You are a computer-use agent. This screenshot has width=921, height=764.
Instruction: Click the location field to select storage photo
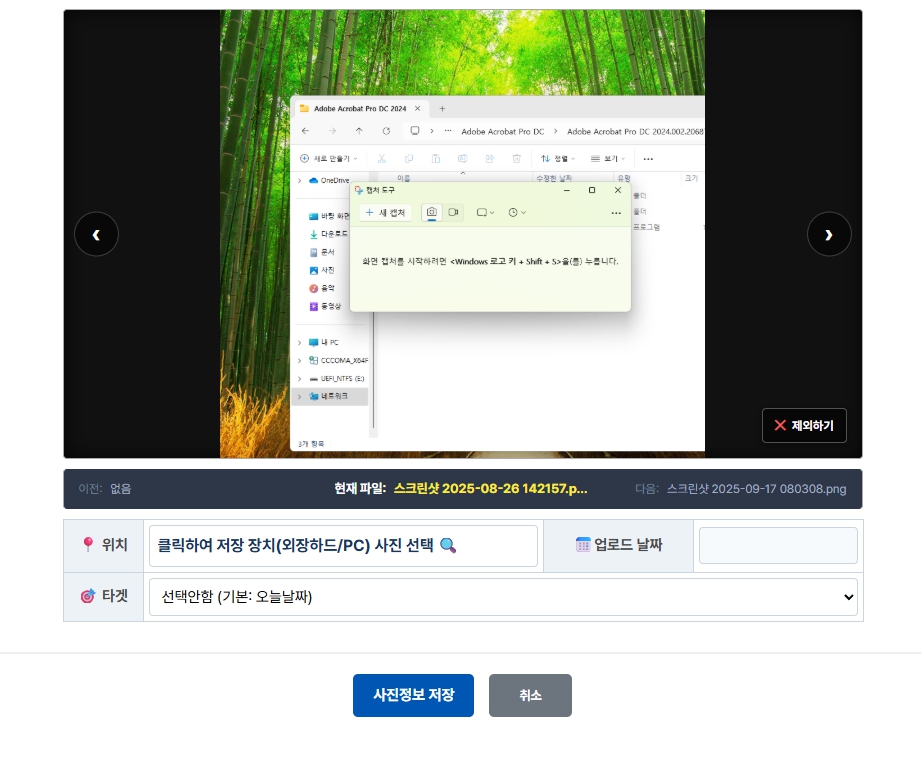click(343, 546)
